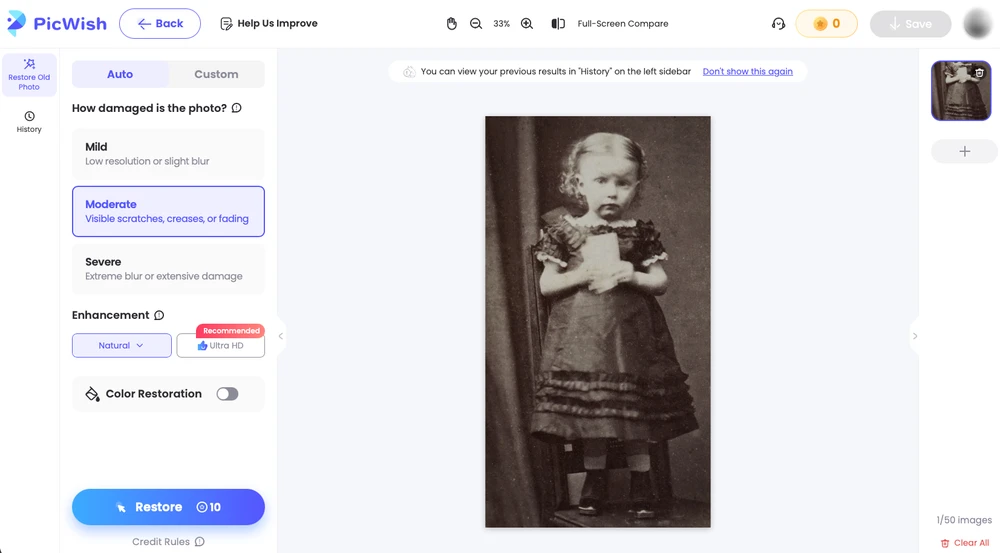The width and height of the screenshot is (1000, 553).
Task: Click the 33% zoom level
Action: 501,24
